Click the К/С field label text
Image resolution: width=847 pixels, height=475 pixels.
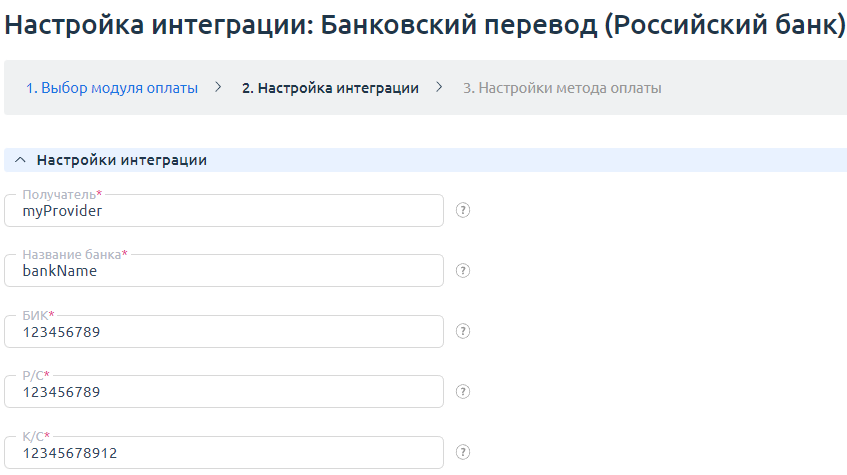click(32, 436)
